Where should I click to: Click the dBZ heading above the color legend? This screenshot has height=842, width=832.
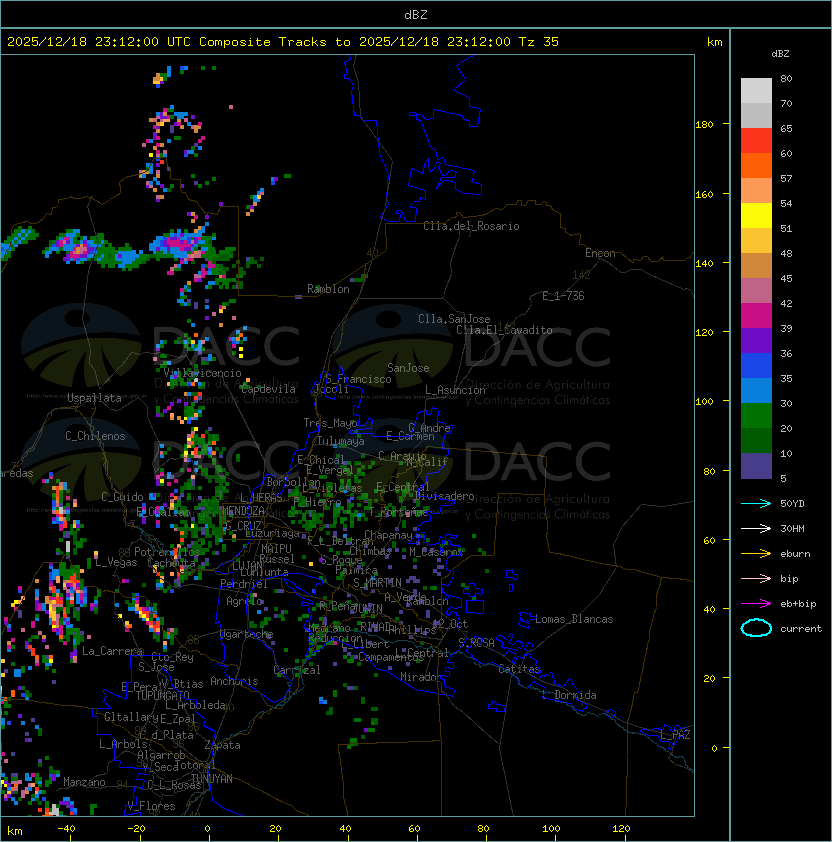pyautogui.click(x=780, y=54)
